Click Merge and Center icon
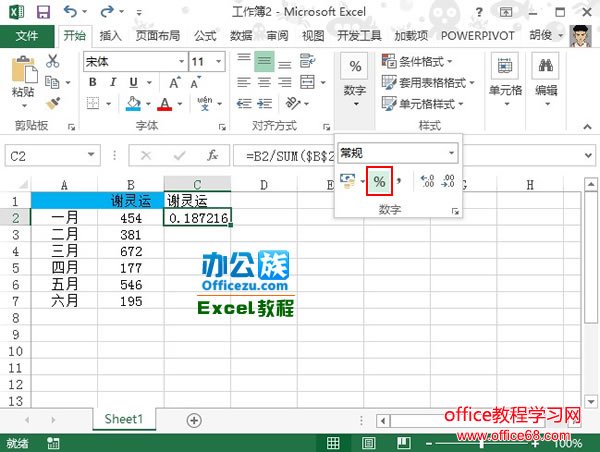 click(307, 82)
